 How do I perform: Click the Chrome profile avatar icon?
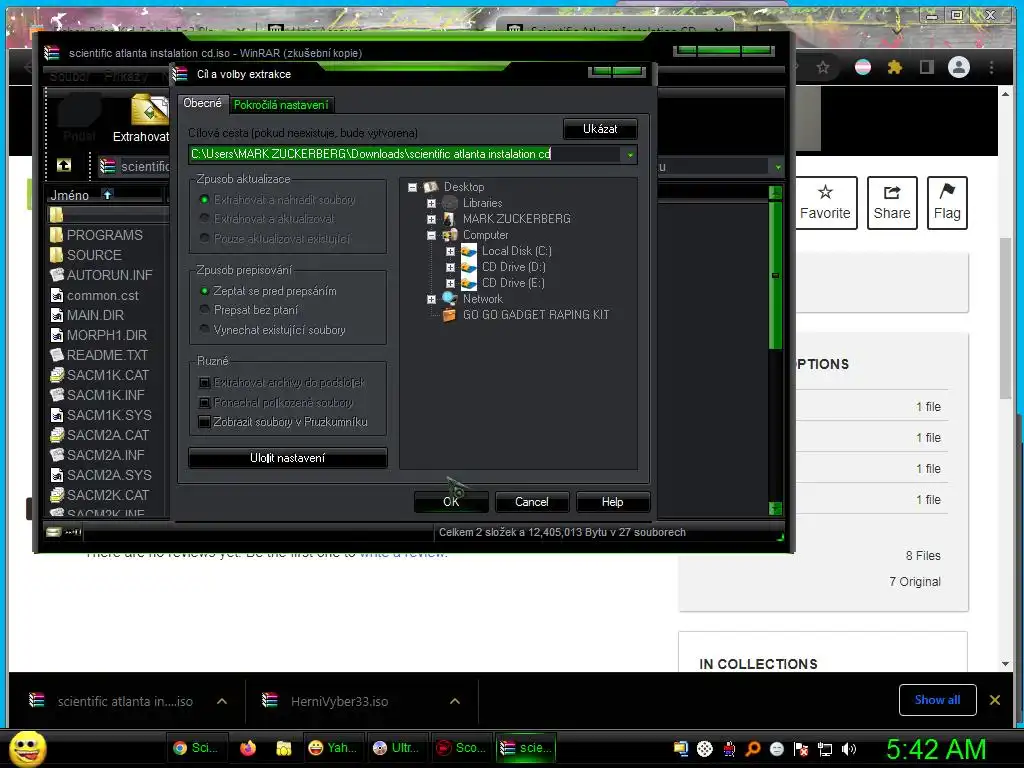coord(959,67)
